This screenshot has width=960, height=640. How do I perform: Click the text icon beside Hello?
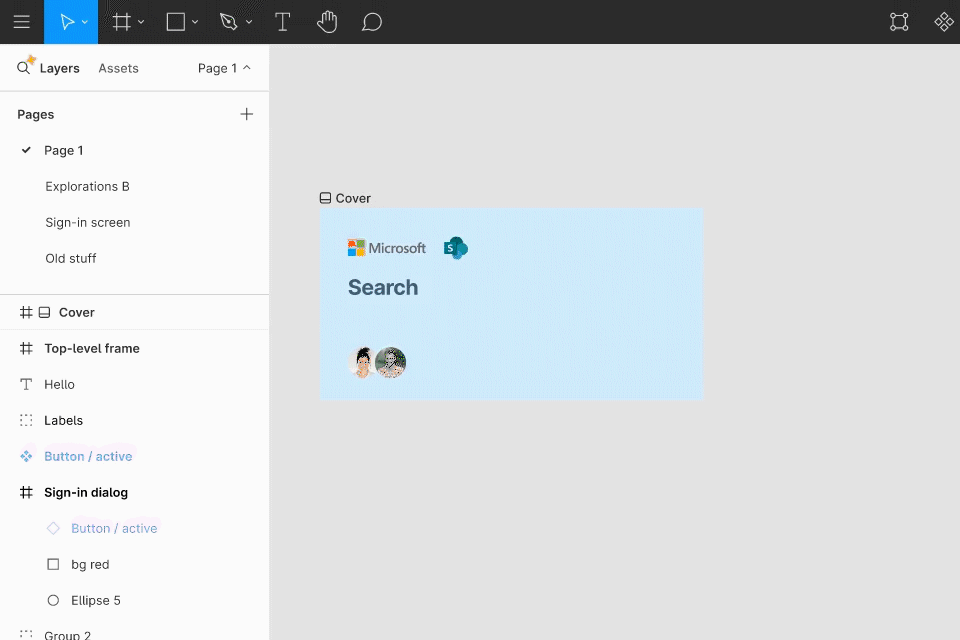click(26, 385)
